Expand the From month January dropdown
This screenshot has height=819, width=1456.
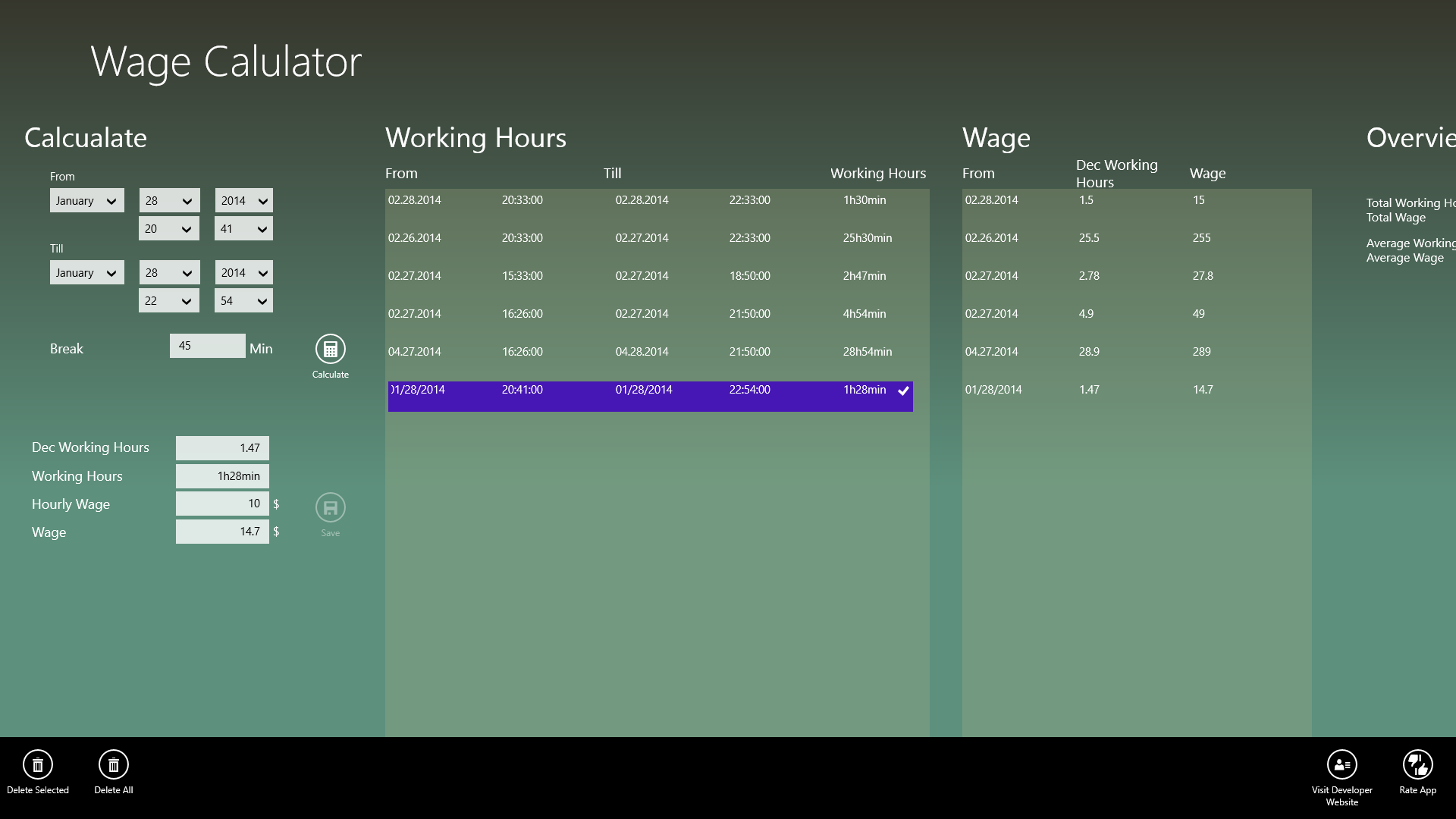(86, 201)
